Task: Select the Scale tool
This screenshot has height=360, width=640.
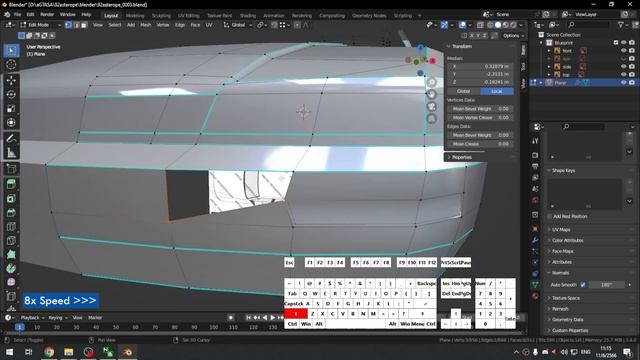Action: tap(11, 109)
